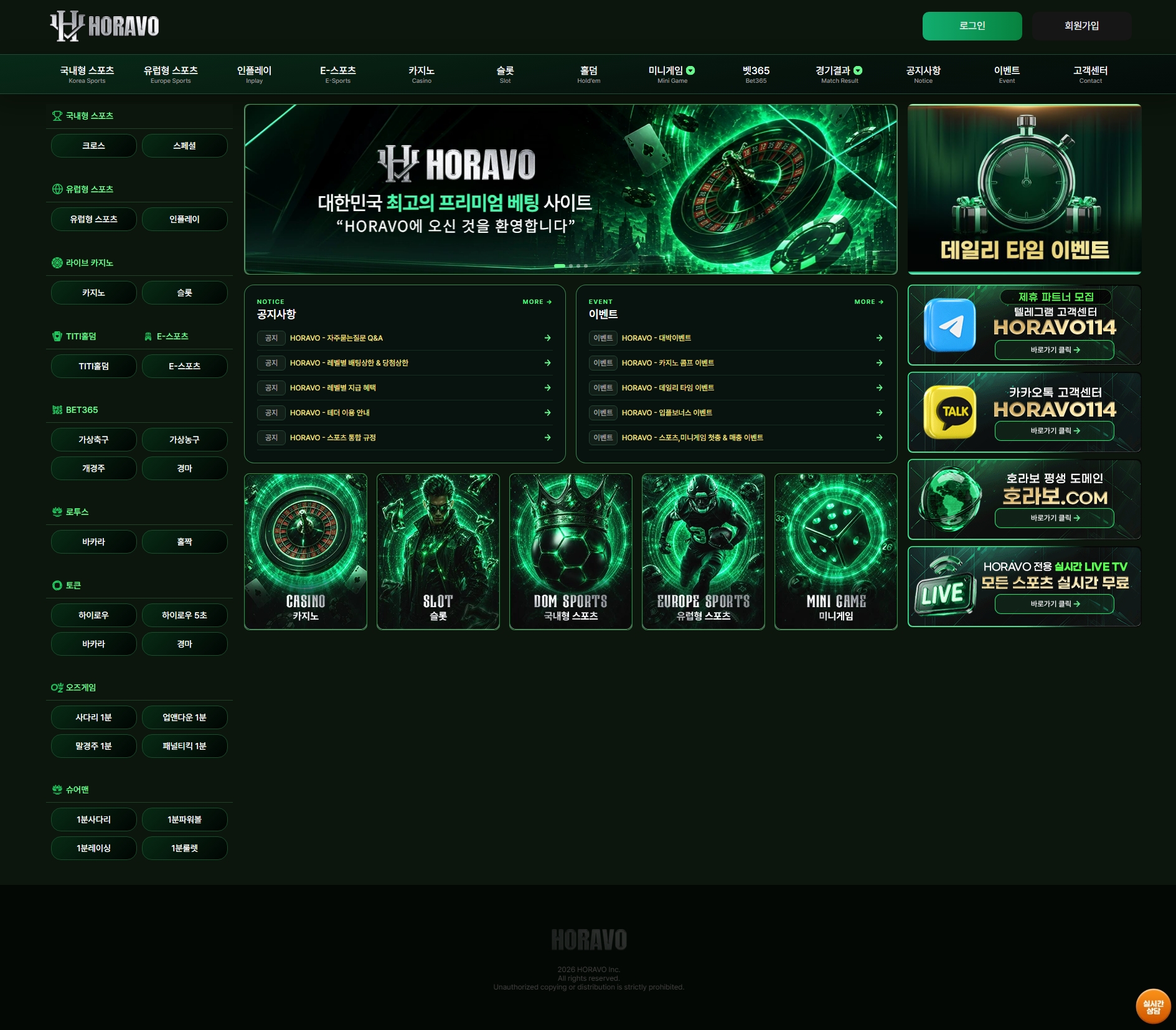Image resolution: width=1176 pixels, height=1030 pixels.
Task: Open the 미니게임 navigation menu
Action: point(672,74)
